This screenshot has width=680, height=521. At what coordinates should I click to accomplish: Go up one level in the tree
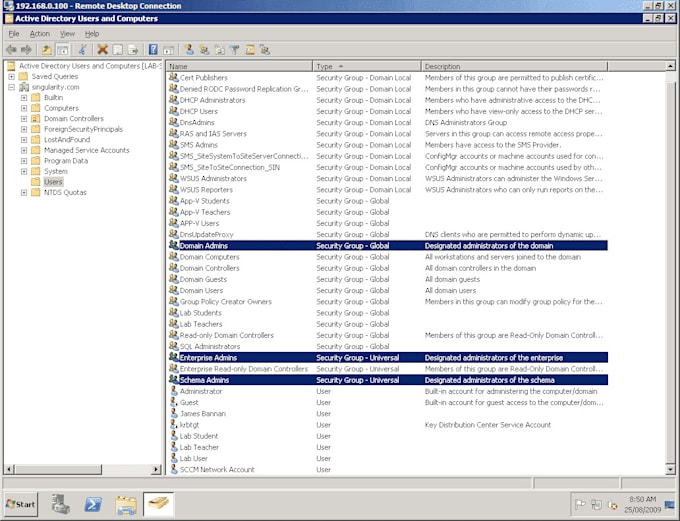click(46, 50)
